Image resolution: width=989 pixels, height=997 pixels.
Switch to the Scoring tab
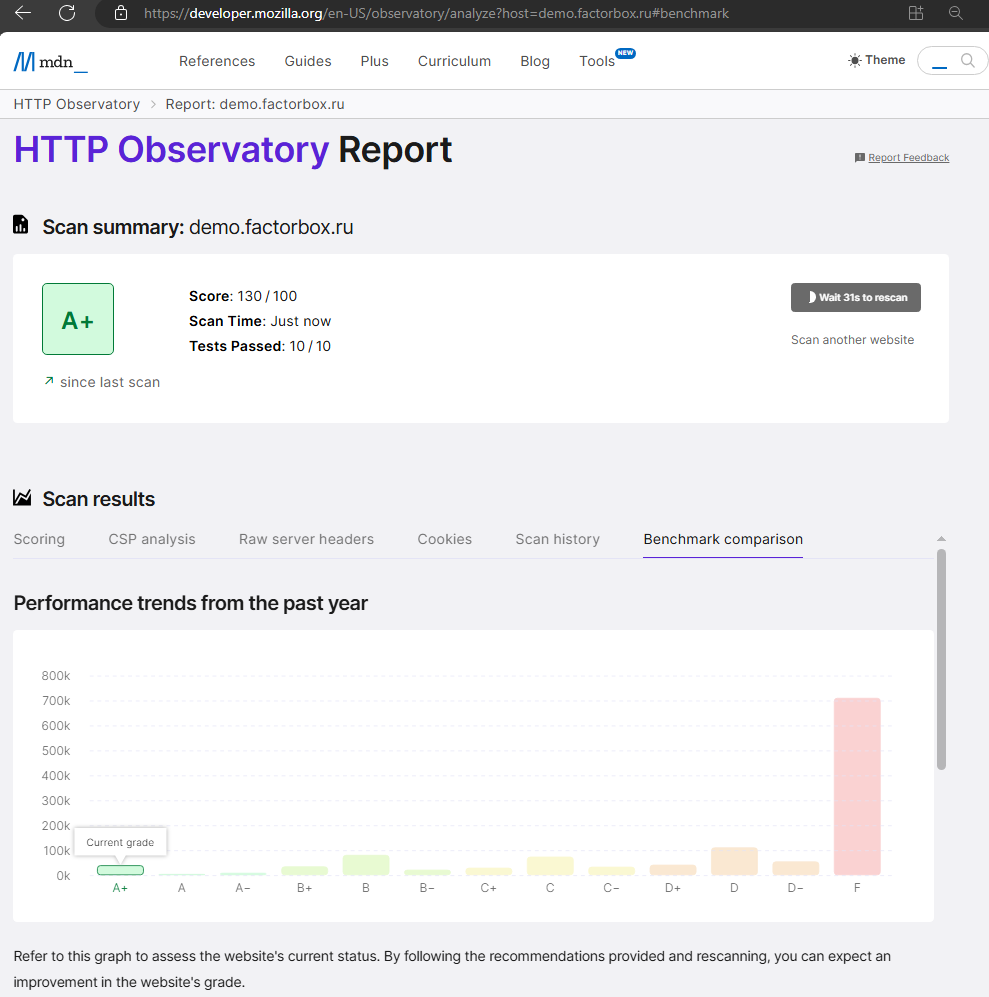point(39,539)
